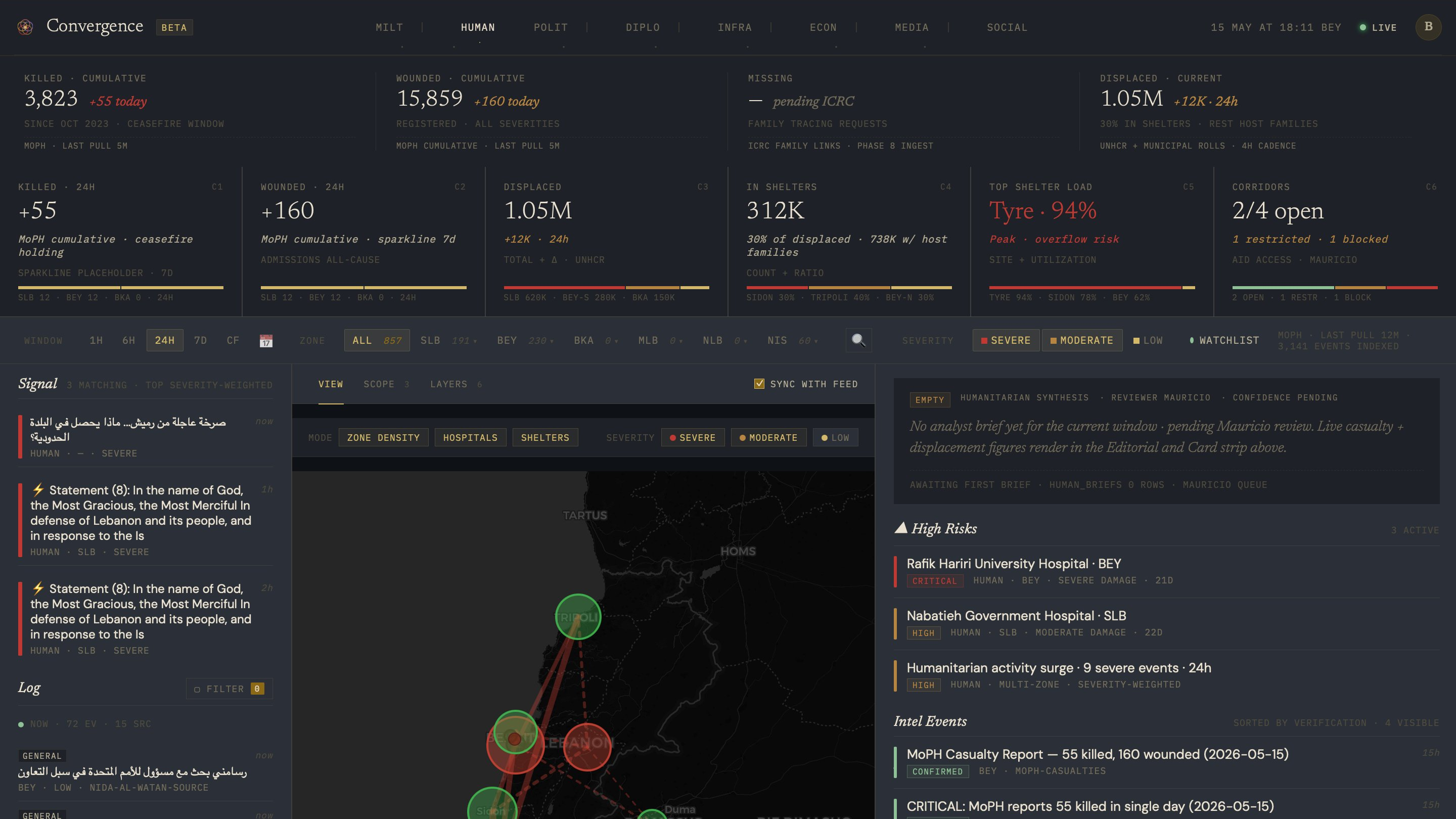Viewport: 1456px width, 819px height.
Task: Set window to CF
Action: click(233, 340)
